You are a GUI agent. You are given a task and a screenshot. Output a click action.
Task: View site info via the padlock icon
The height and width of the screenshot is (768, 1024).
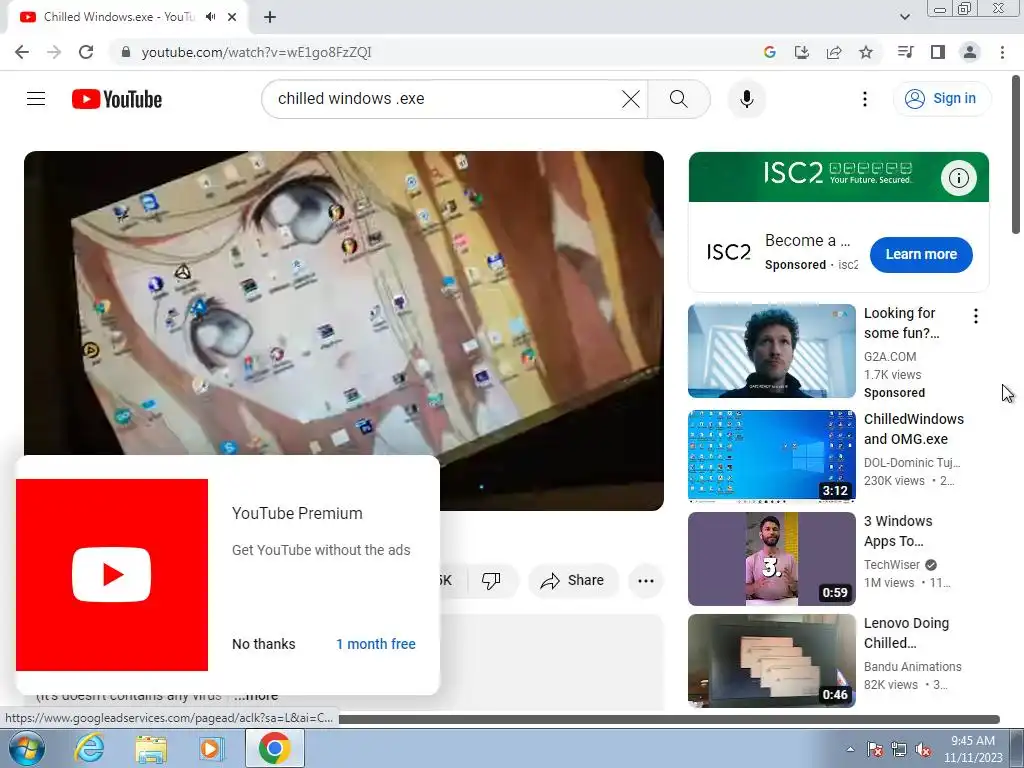pyautogui.click(x=126, y=52)
